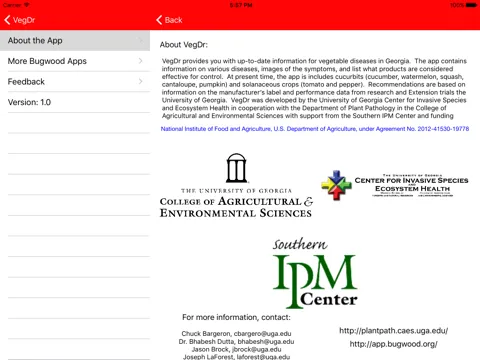480x360 pixels.
Task: Click the Southern IPM Center logo
Action: (315, 273)
